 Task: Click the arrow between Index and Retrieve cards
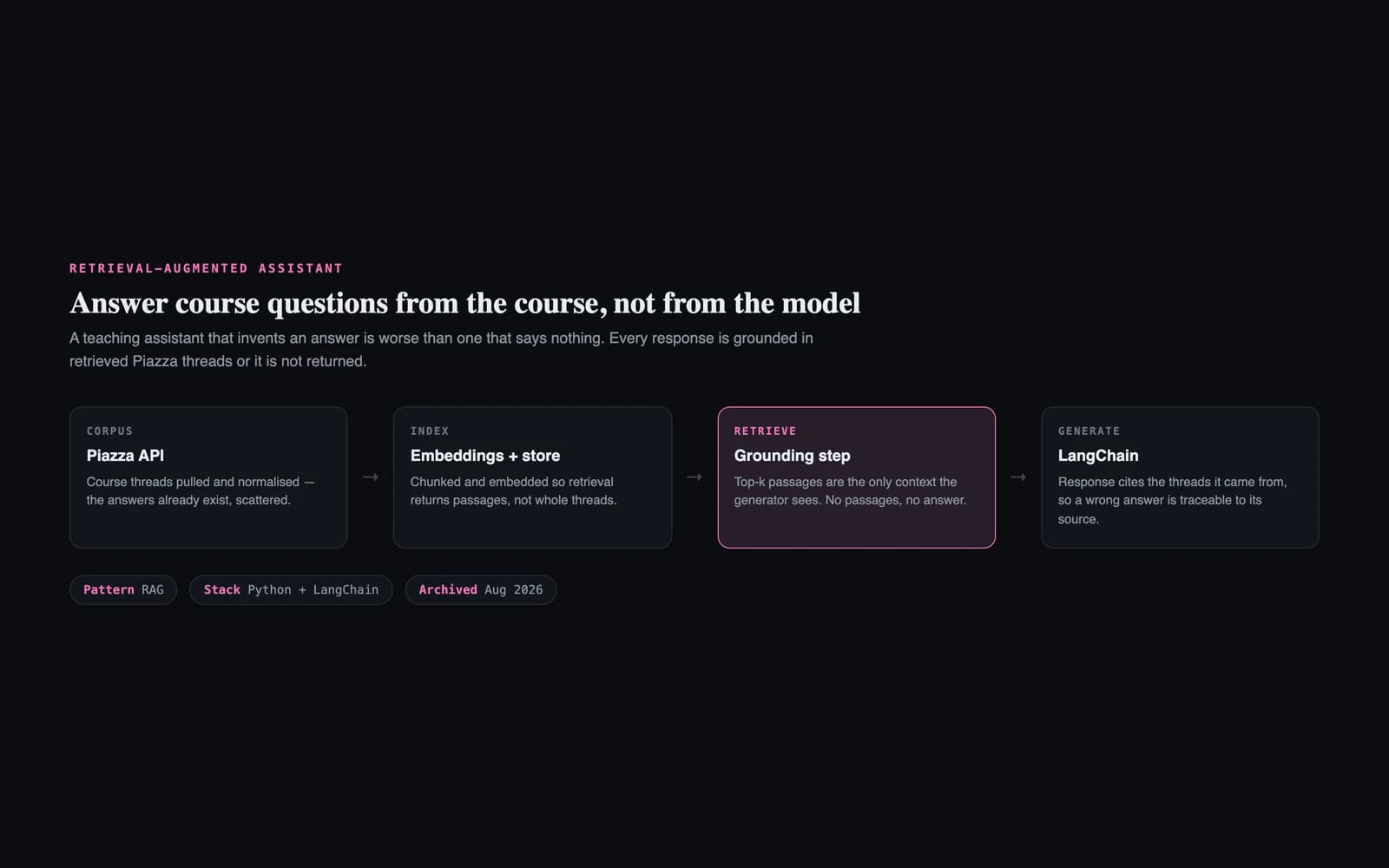(694, 477)
